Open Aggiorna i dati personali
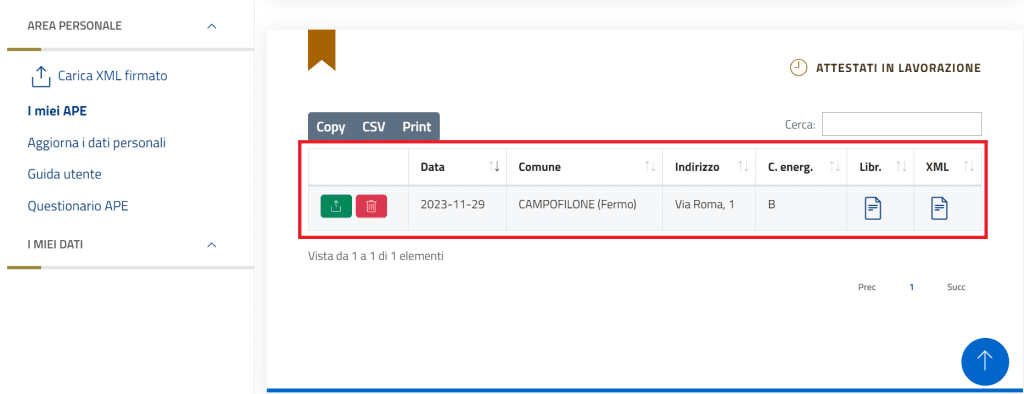The width and height of the screenshot is (1024, 394). [x=96, y=142]
